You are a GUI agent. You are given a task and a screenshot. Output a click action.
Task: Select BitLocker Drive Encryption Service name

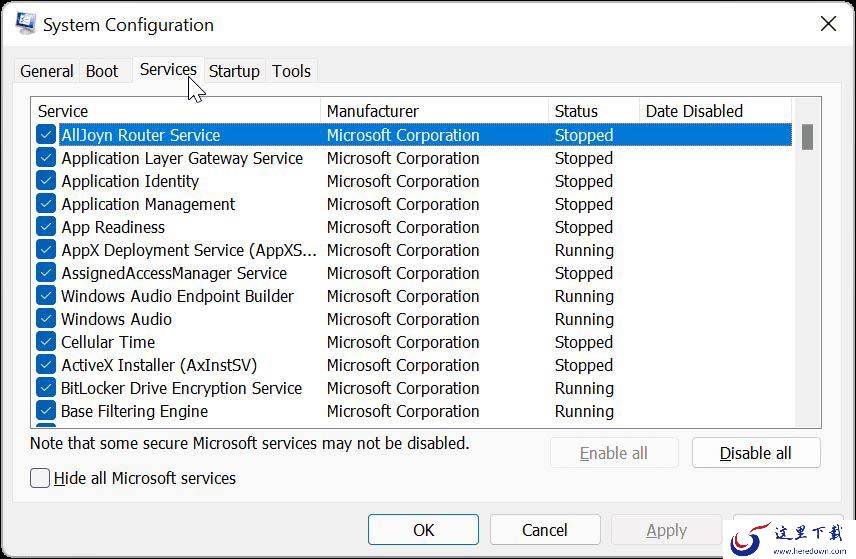pos(181,387)
